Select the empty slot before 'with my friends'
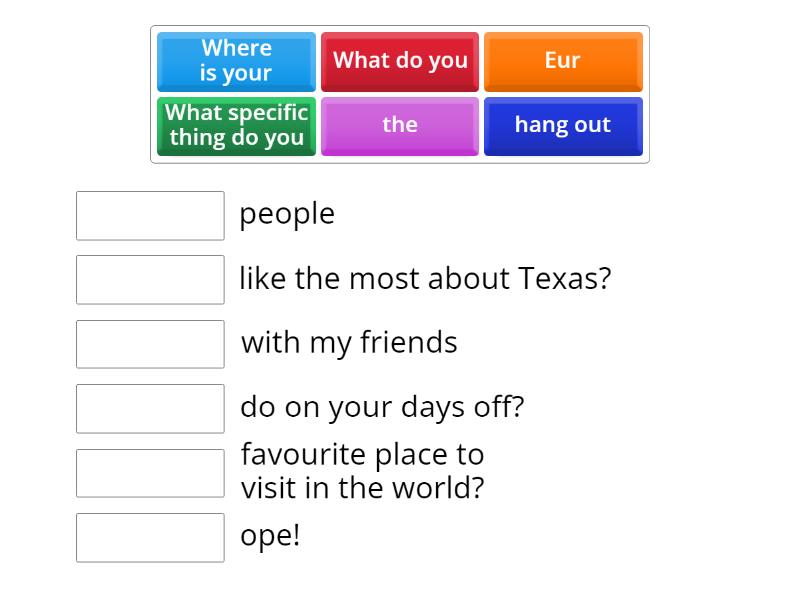 tap(150, 344)
